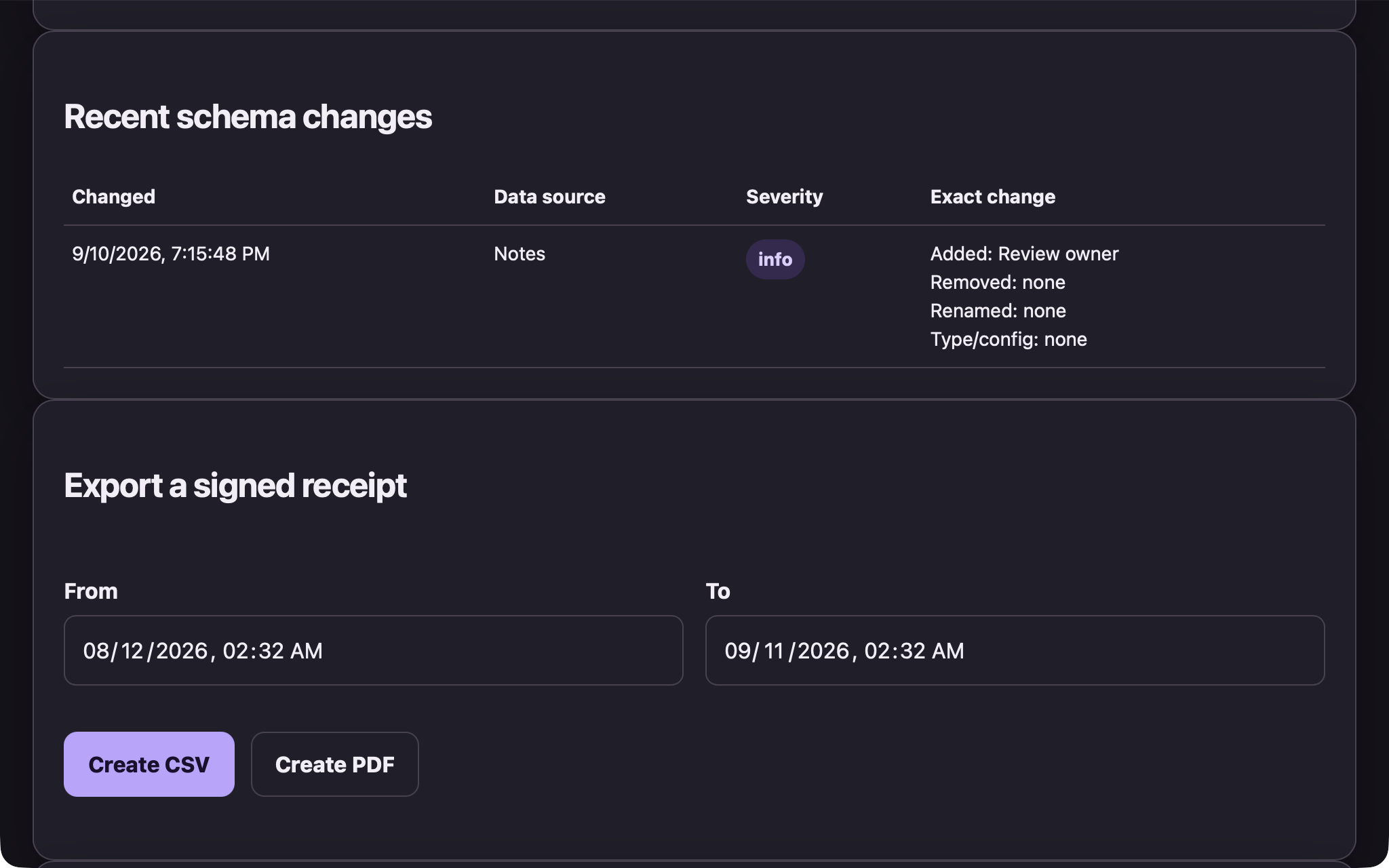Click the Create PDF button

[x=335, y=764]
